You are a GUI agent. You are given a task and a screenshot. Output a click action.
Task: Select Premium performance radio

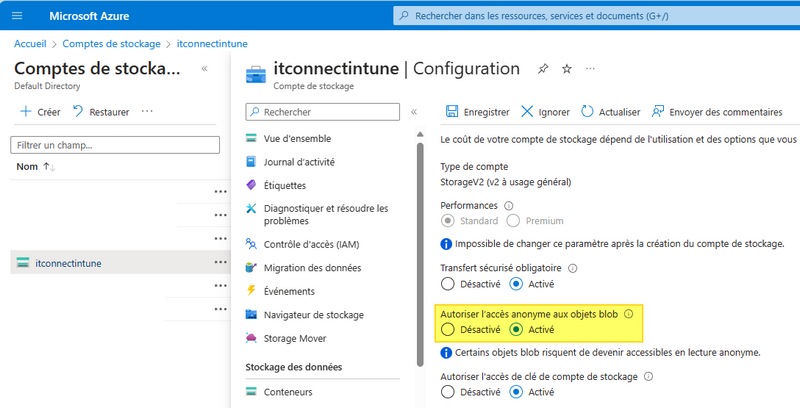click(513, 221)
